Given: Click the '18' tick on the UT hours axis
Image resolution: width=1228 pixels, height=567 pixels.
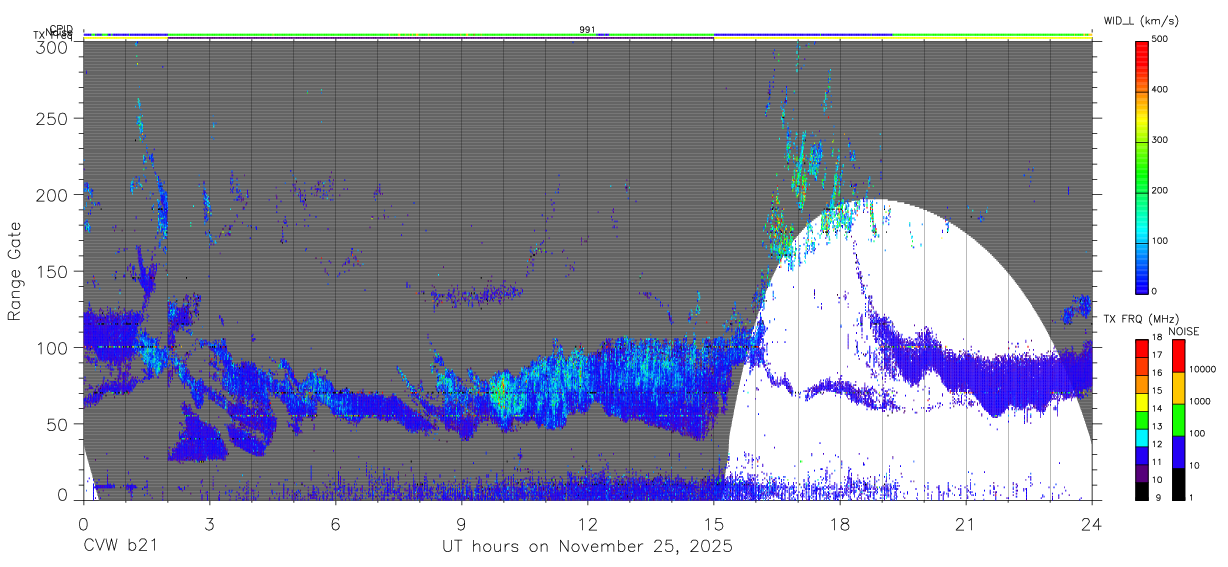Looking at the screenshot, I should (x=840, y=524).
